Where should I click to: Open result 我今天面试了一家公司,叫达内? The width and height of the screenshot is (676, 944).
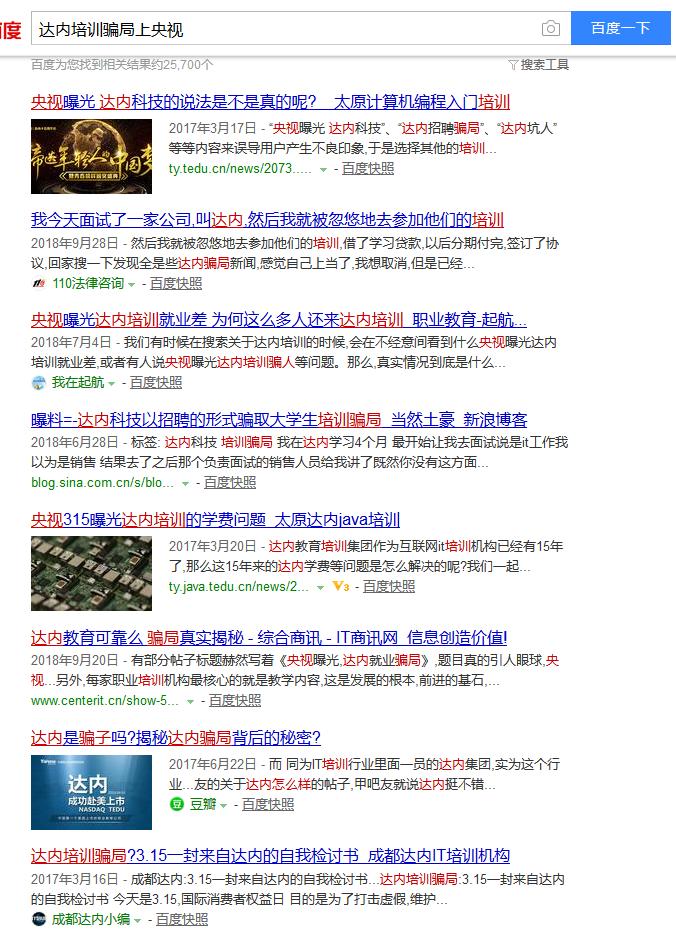tap(267, 220)
